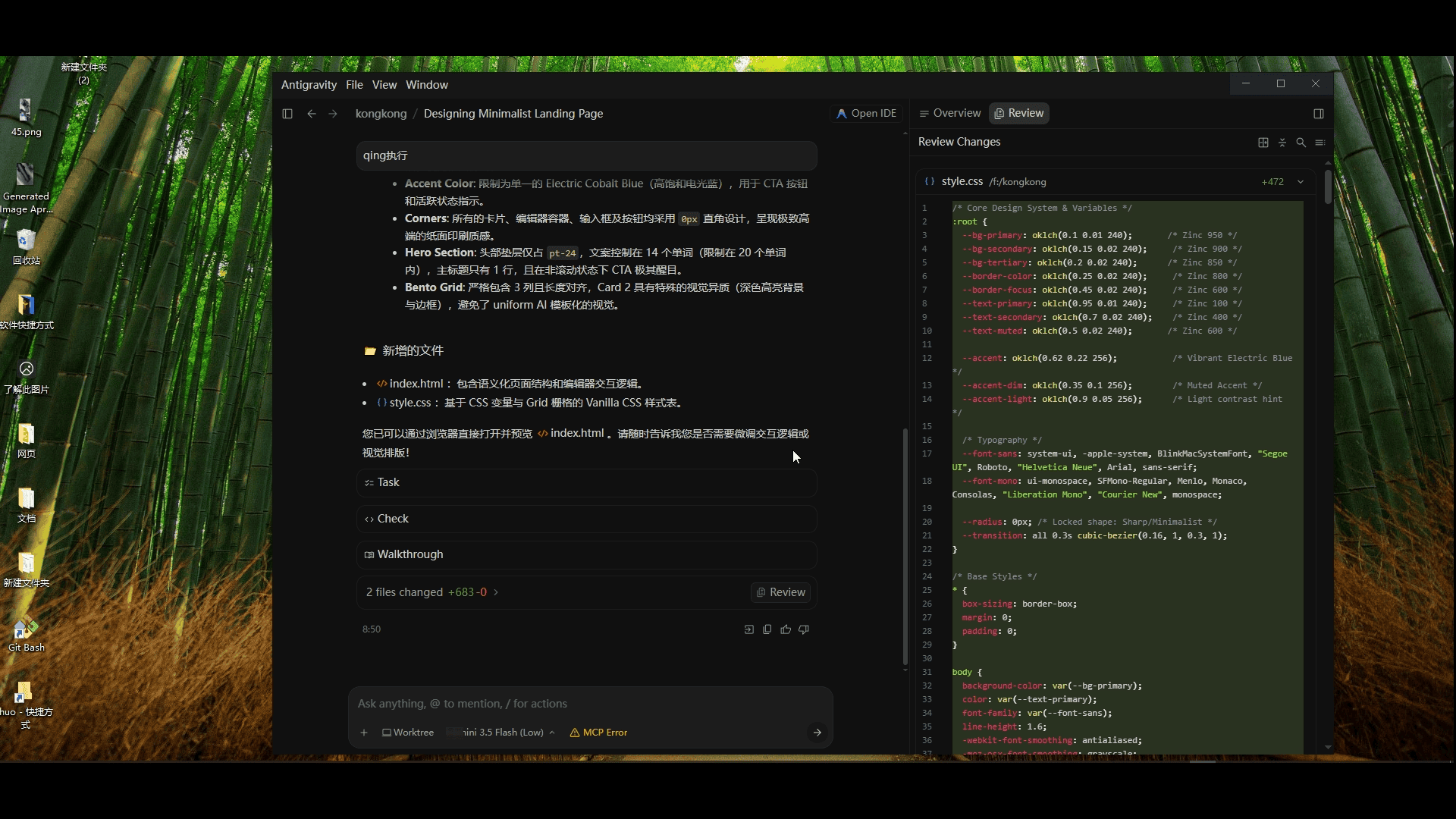Expand the Walkthrough artifact row
The height and width of the screenshot is (819, 1456).
[586, 554]
